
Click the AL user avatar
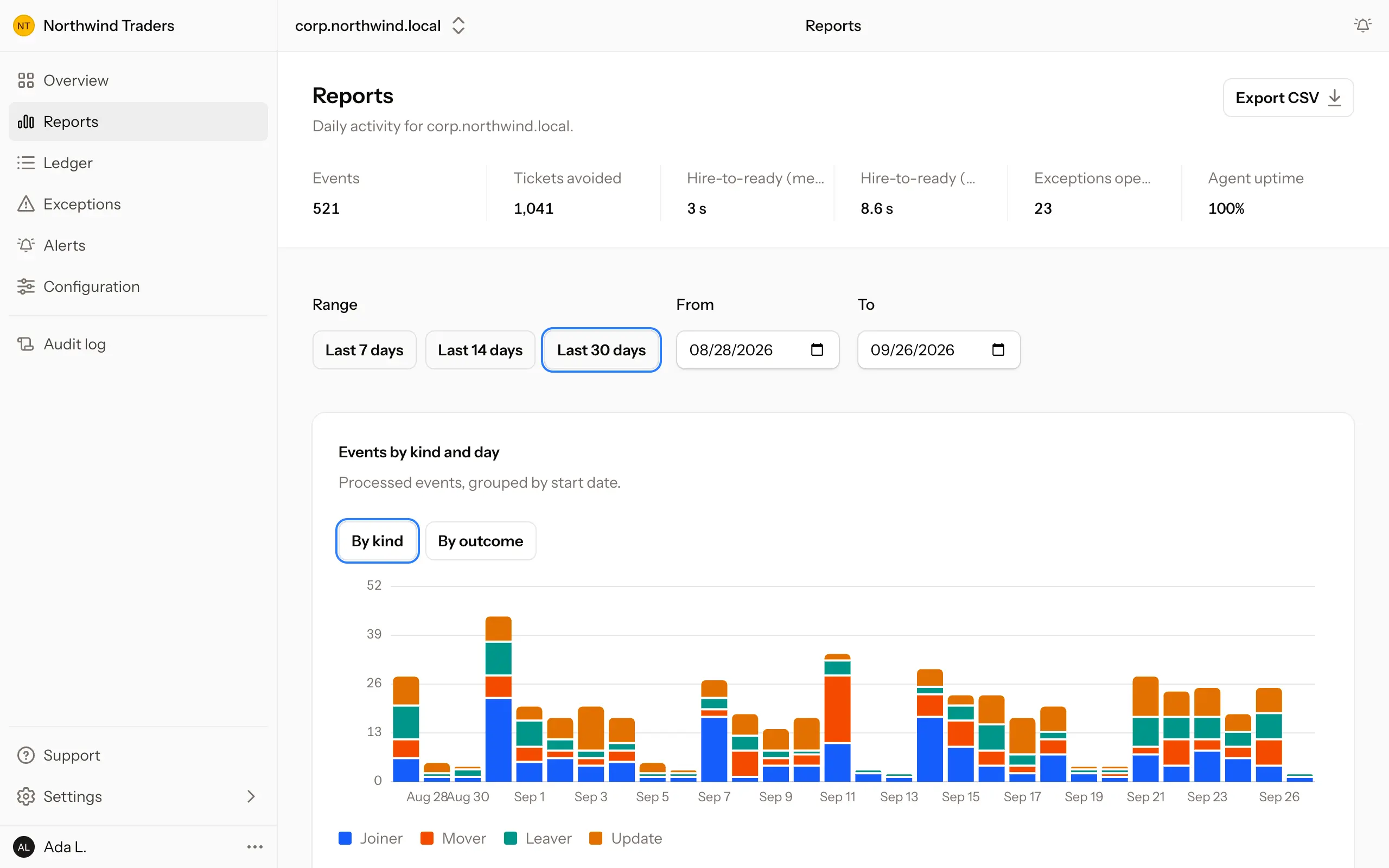point(23,847)
